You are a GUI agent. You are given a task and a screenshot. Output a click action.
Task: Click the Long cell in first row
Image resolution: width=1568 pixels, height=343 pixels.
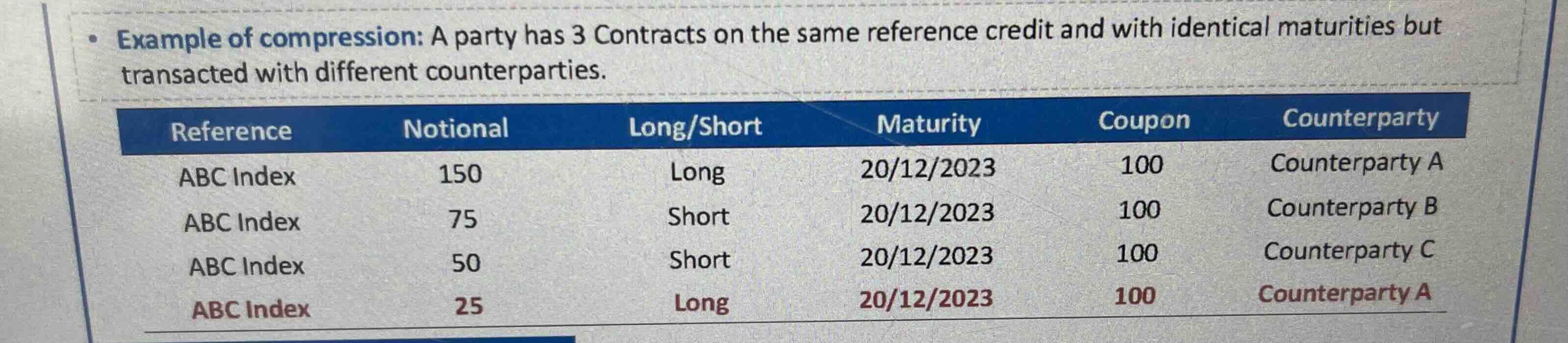pos(697,172)
